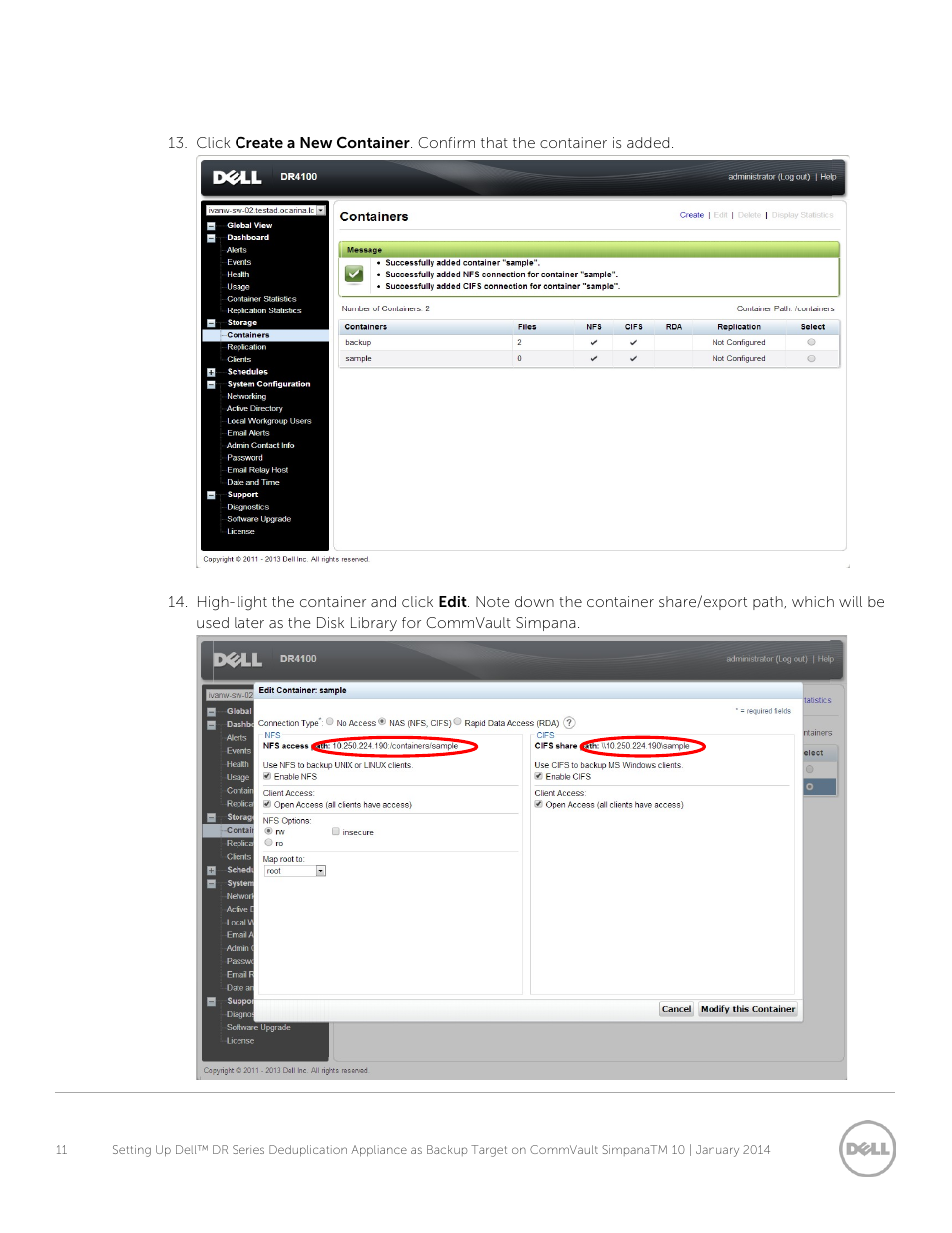Select the sample container radio on Containers page

tap(811, 358)
